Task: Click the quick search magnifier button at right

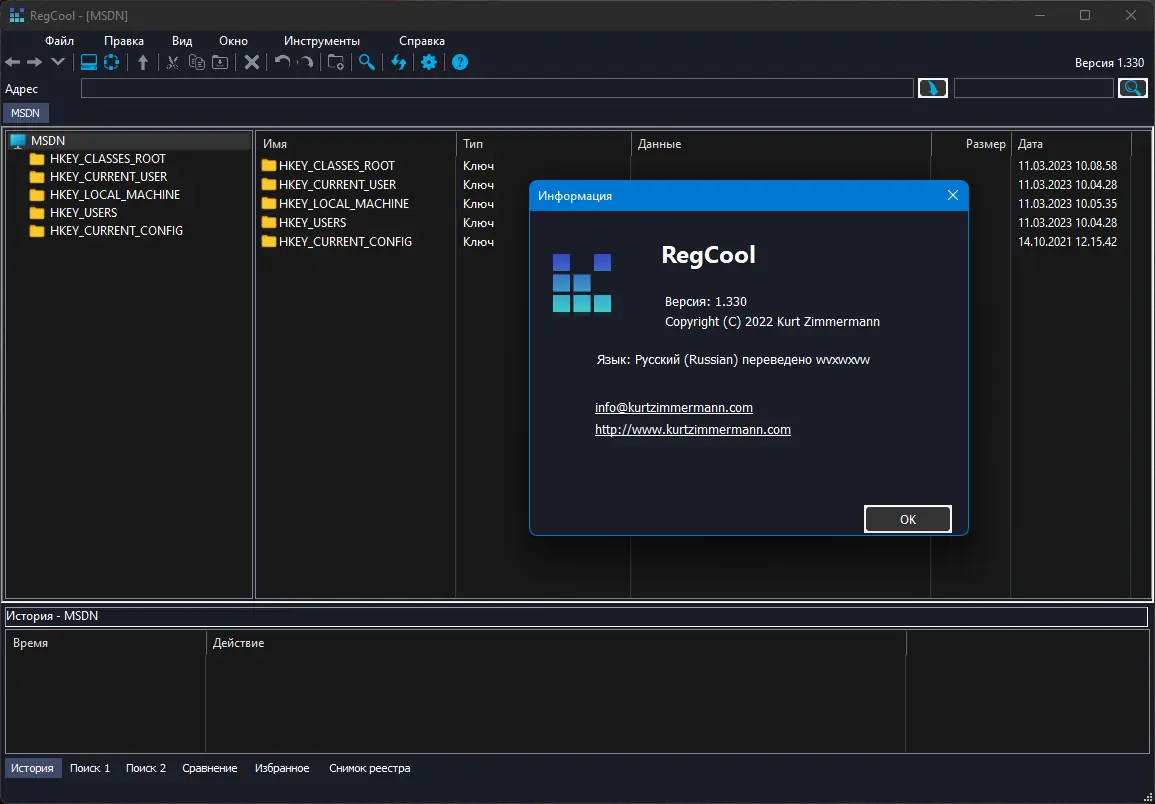Action: pyautogui.click(x=1132, y=88)
